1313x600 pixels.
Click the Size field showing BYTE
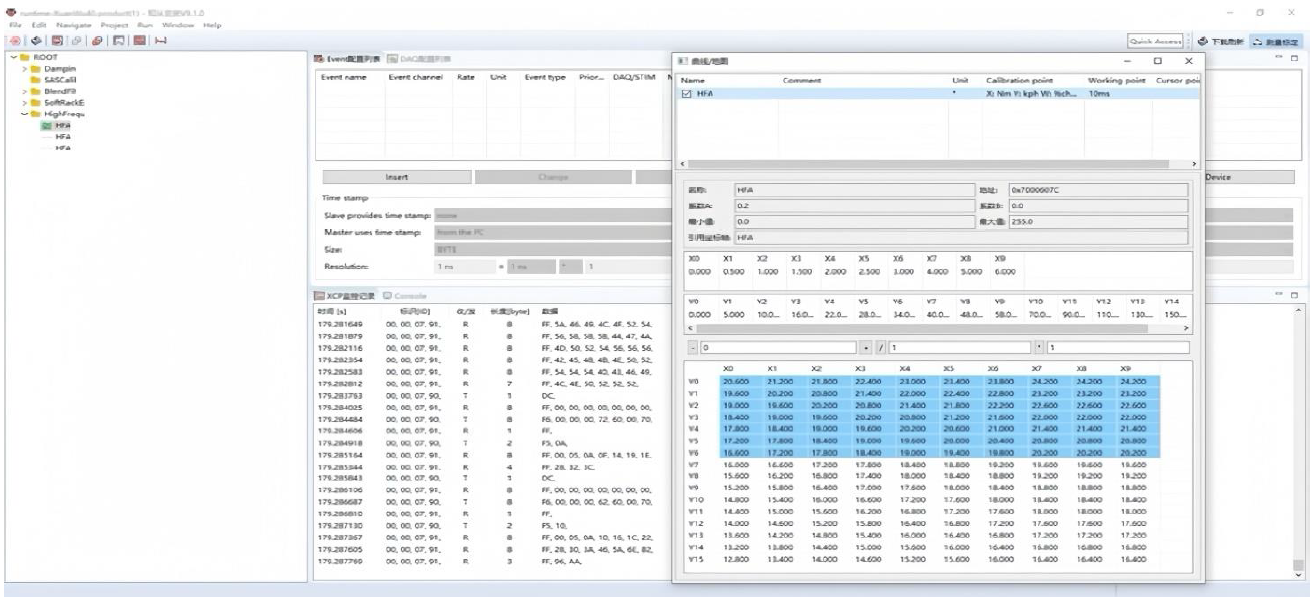pos(552,249)
